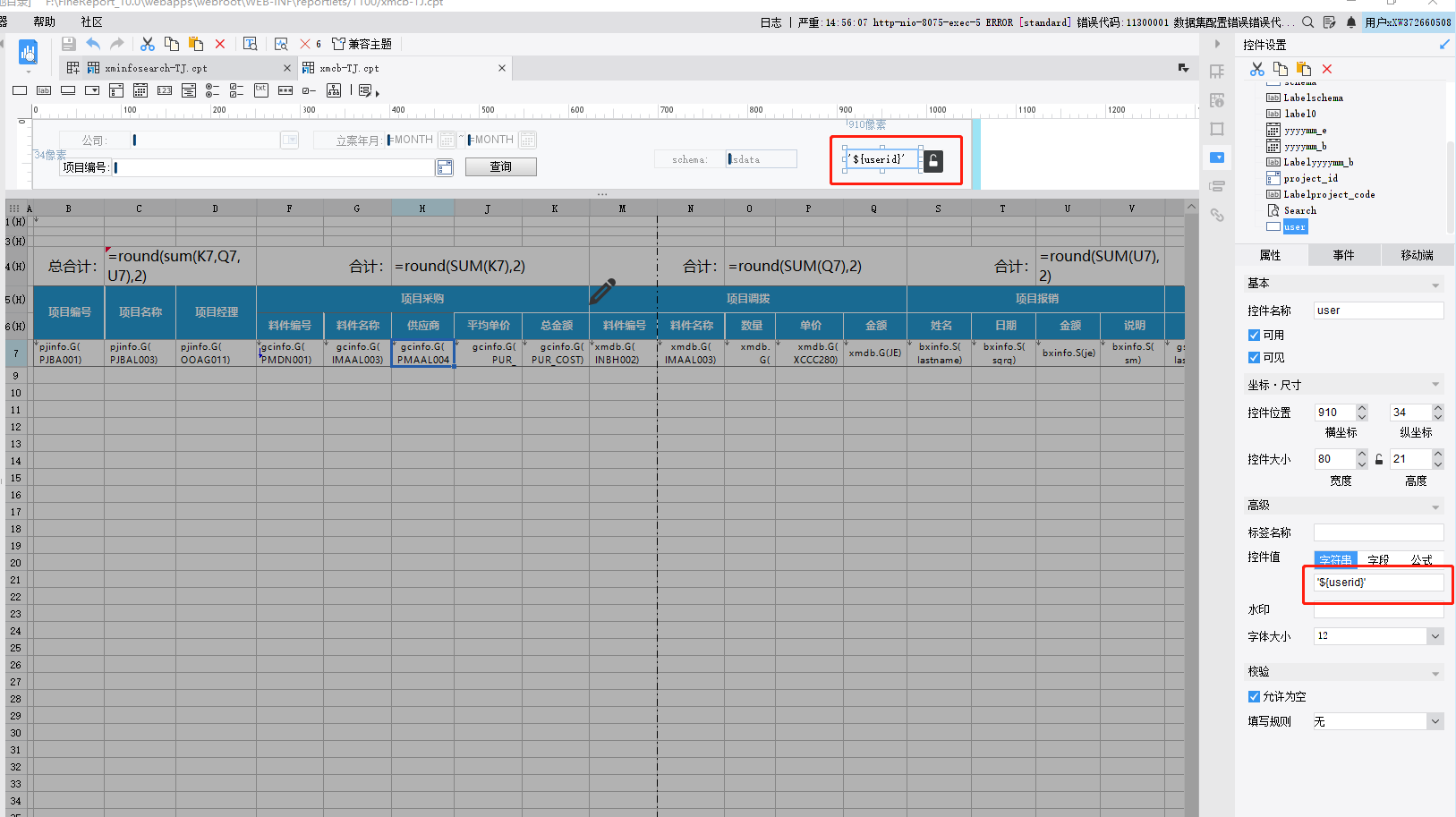Increase the 横坐标 value with the stepper
This screenshot has width=1456, height=817.
point(1362,408)
